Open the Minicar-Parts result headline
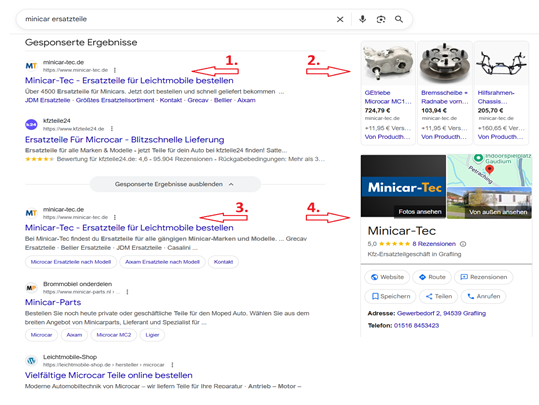Image resolution: width=539 pixels, height=405 pixels. tap(53, 303)
